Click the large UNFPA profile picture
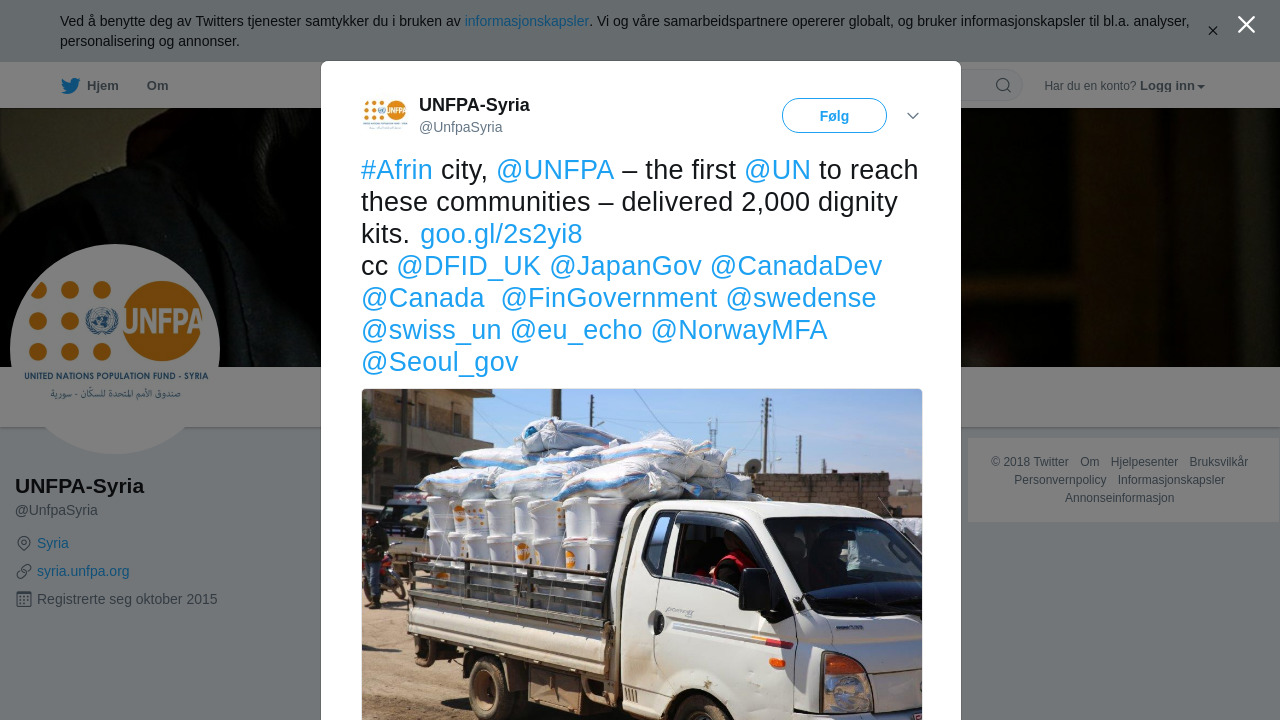Screen dimensions: 1280x720 115,349
